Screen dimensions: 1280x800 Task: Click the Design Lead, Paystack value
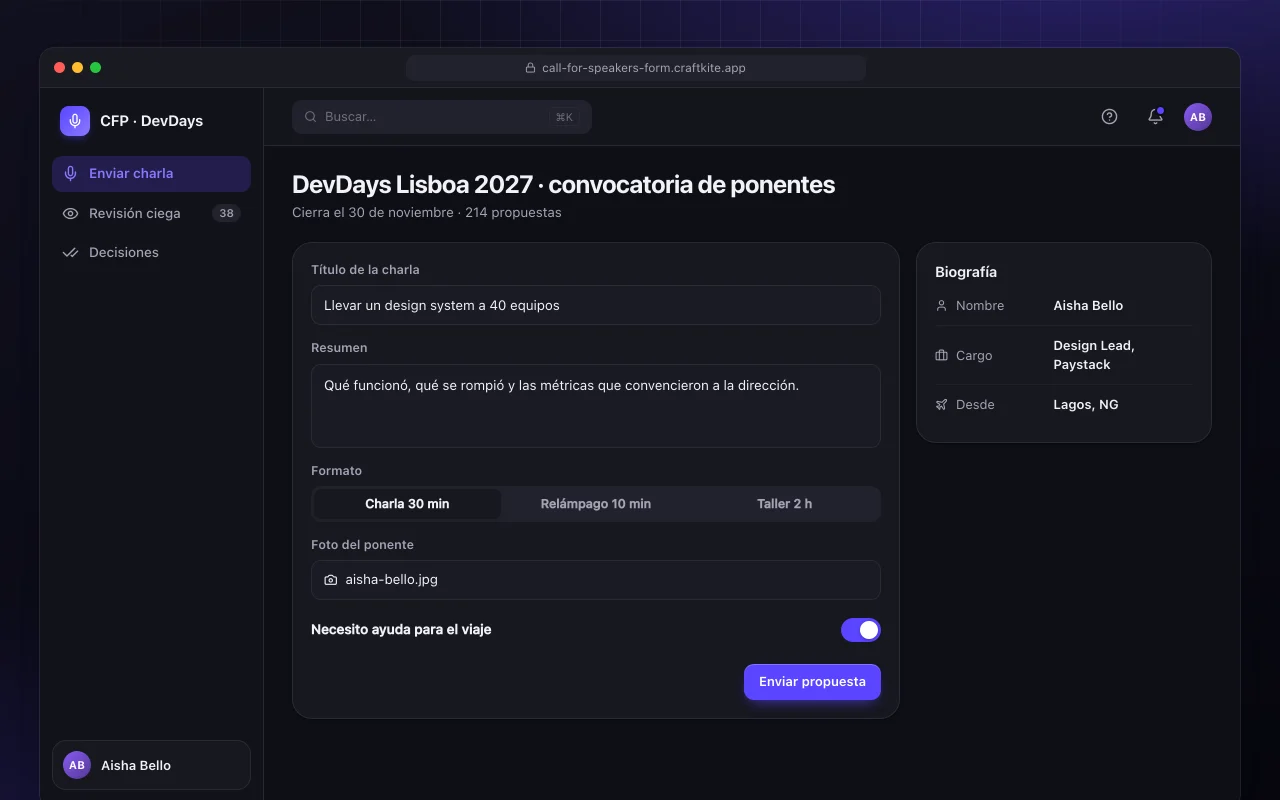pos(1094,355)
